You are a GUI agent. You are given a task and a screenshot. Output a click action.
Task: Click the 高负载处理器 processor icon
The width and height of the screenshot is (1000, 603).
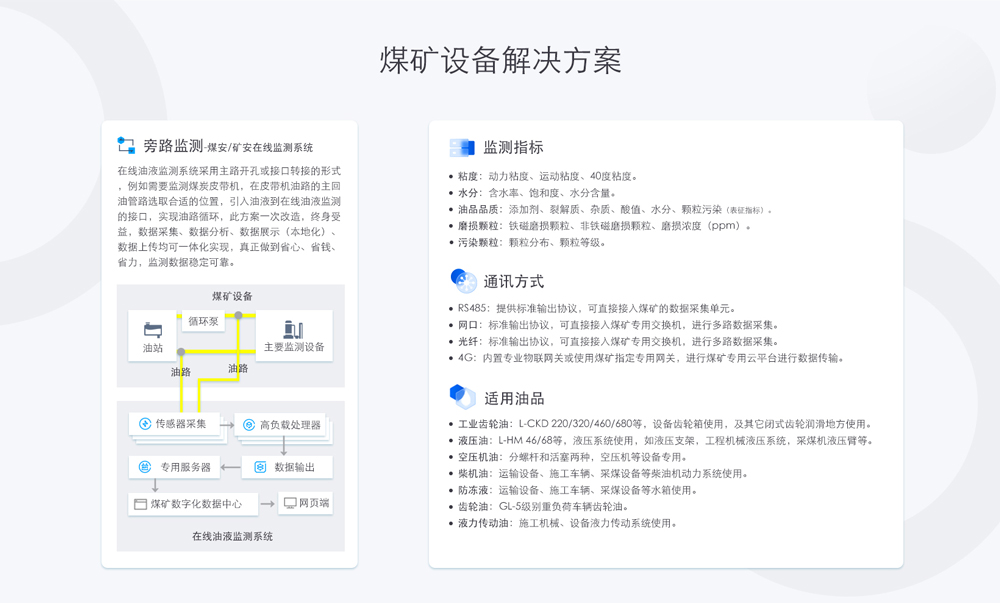248,425
